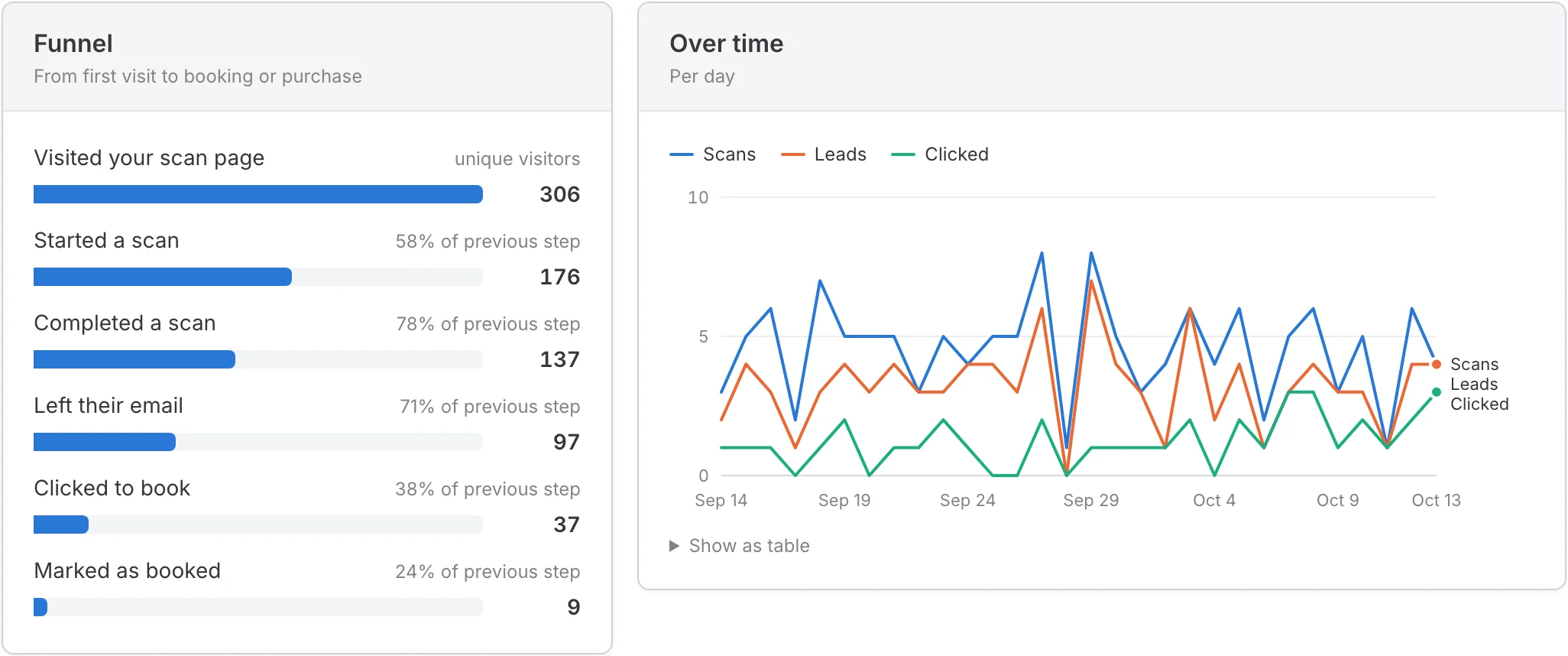
Task: Select the Started a scan count "176"
Action: click(560, 277)
